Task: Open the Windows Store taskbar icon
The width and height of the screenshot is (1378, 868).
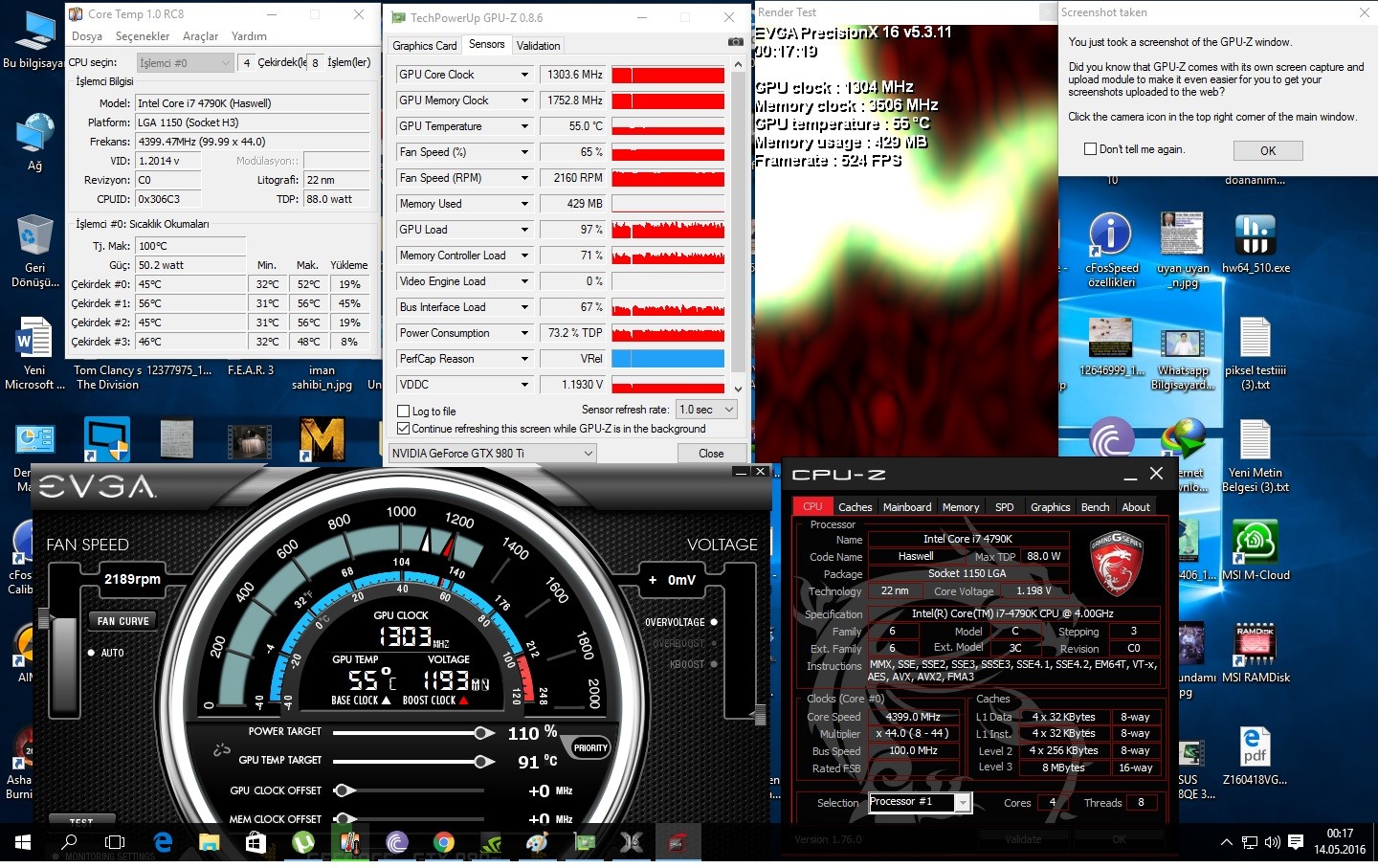Action: [256, 842]
